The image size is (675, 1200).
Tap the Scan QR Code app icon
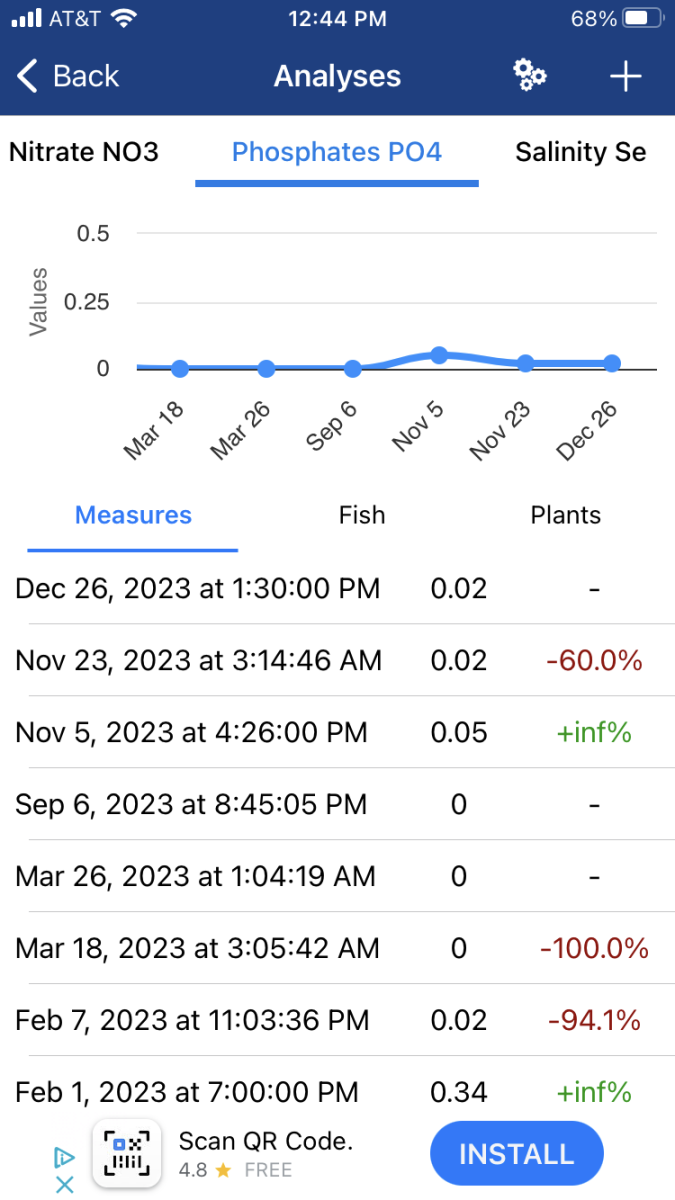click(127, 1153)
